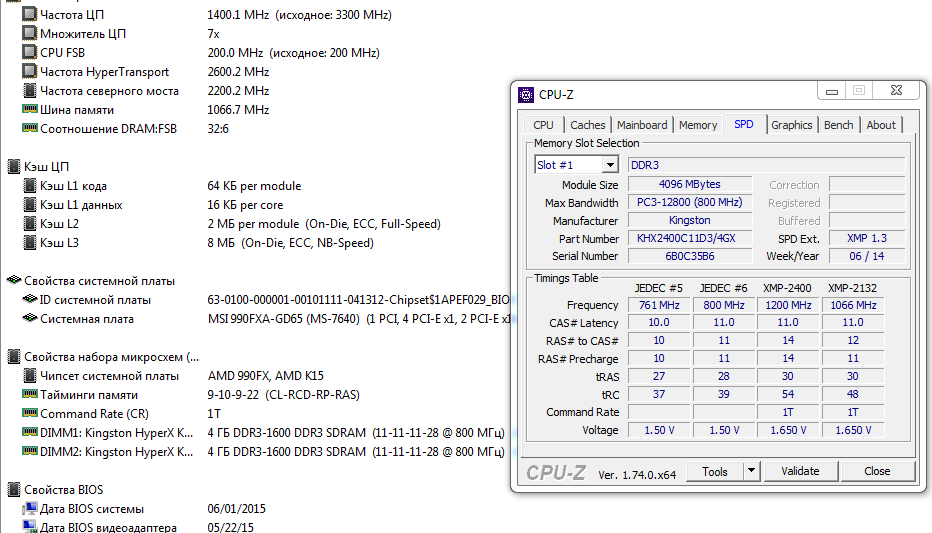Click the memory icon beside Тайминги памяти
The width and height of the screenshot is (932, 533).
tap(29, 394)
